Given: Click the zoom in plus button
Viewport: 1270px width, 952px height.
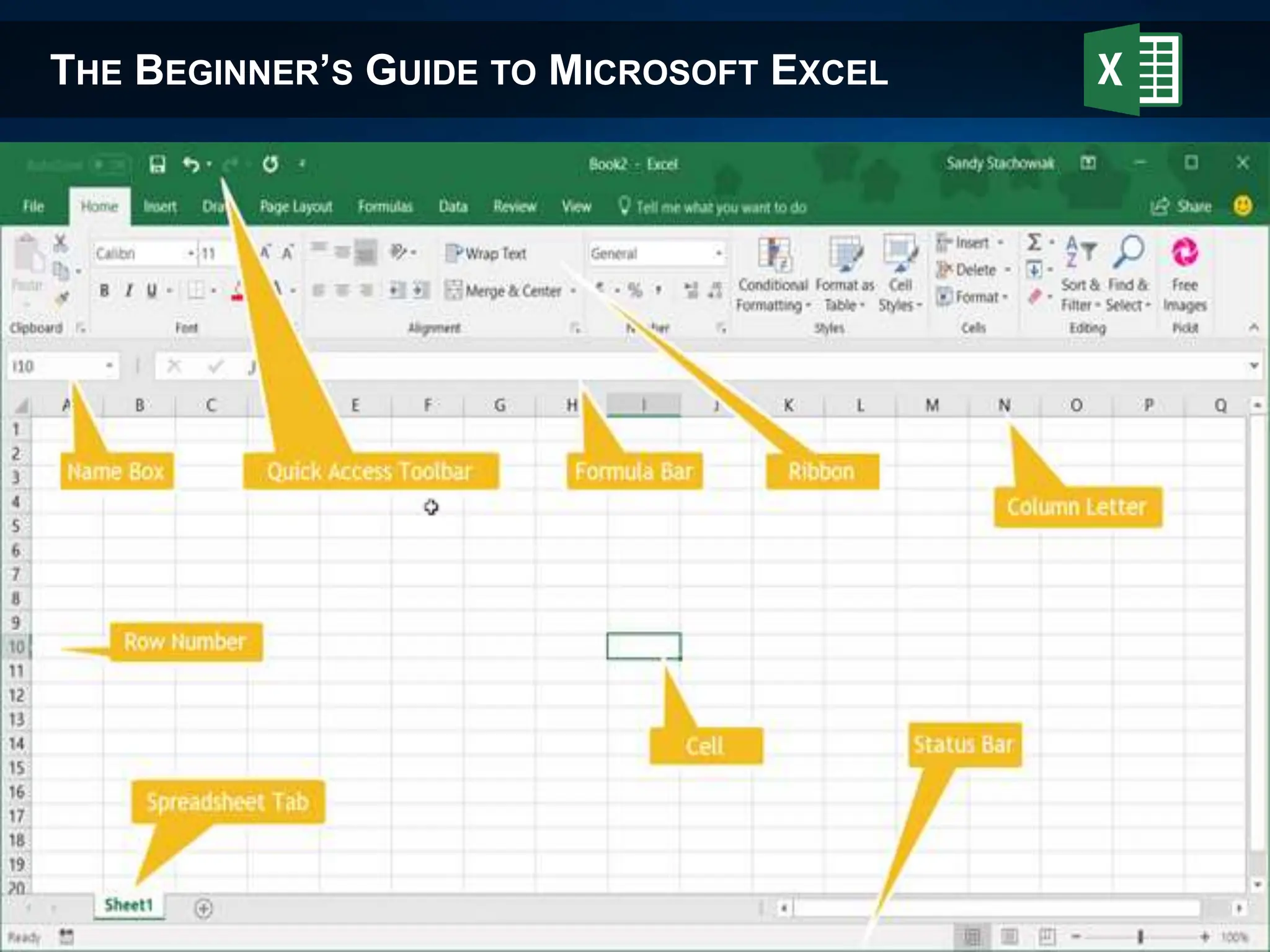Looking at the screenshot, I should click(1205, 937).
